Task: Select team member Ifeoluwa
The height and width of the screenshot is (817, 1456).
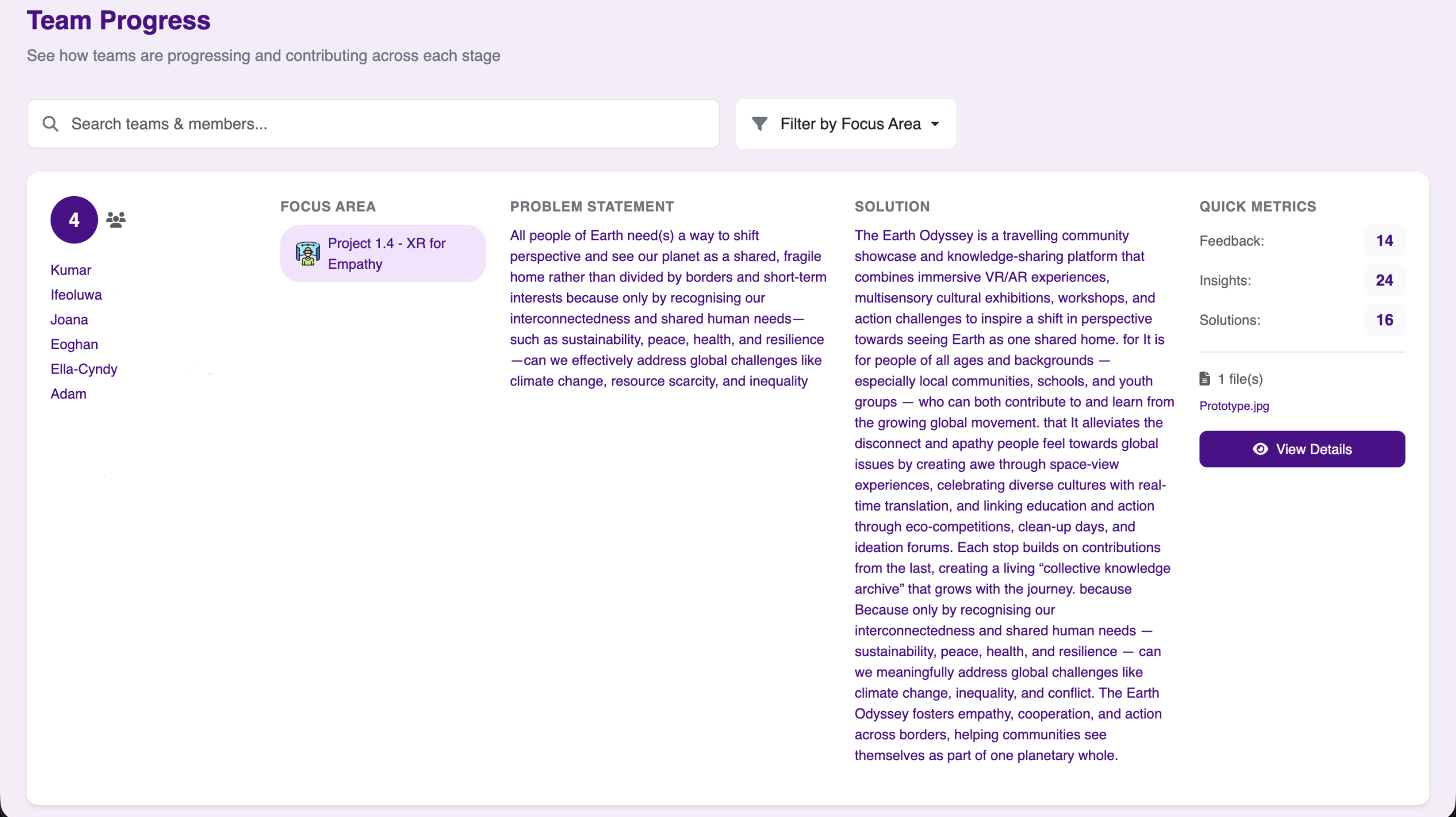Action: tap(76, 295)
